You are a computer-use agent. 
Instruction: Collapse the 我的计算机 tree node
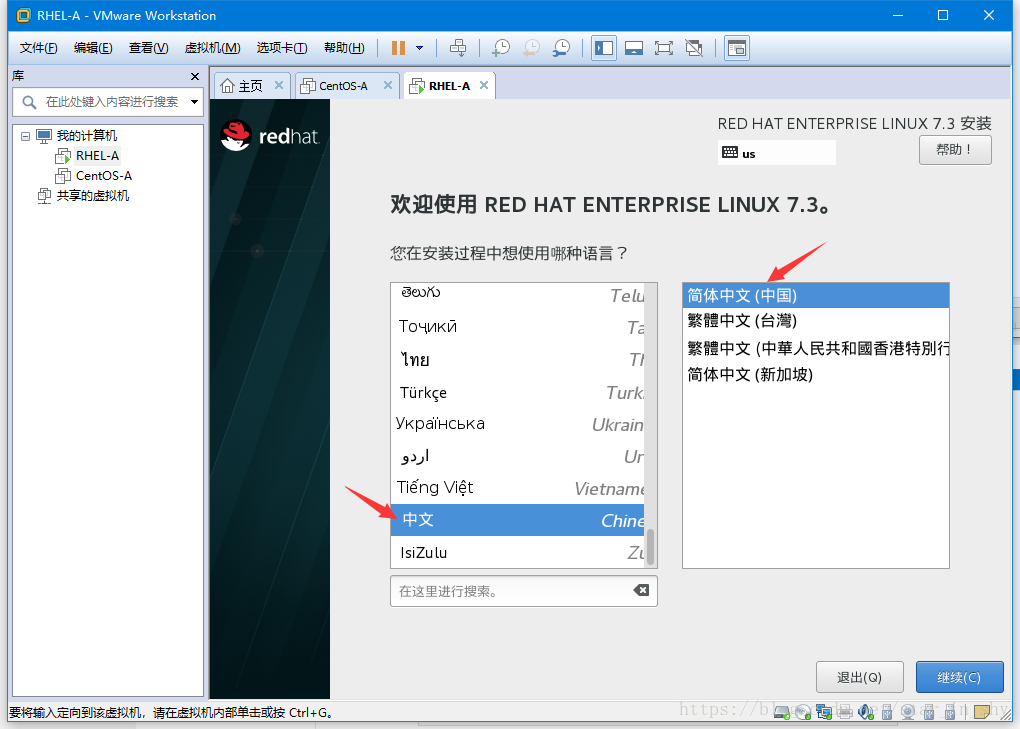coord(25,136)
